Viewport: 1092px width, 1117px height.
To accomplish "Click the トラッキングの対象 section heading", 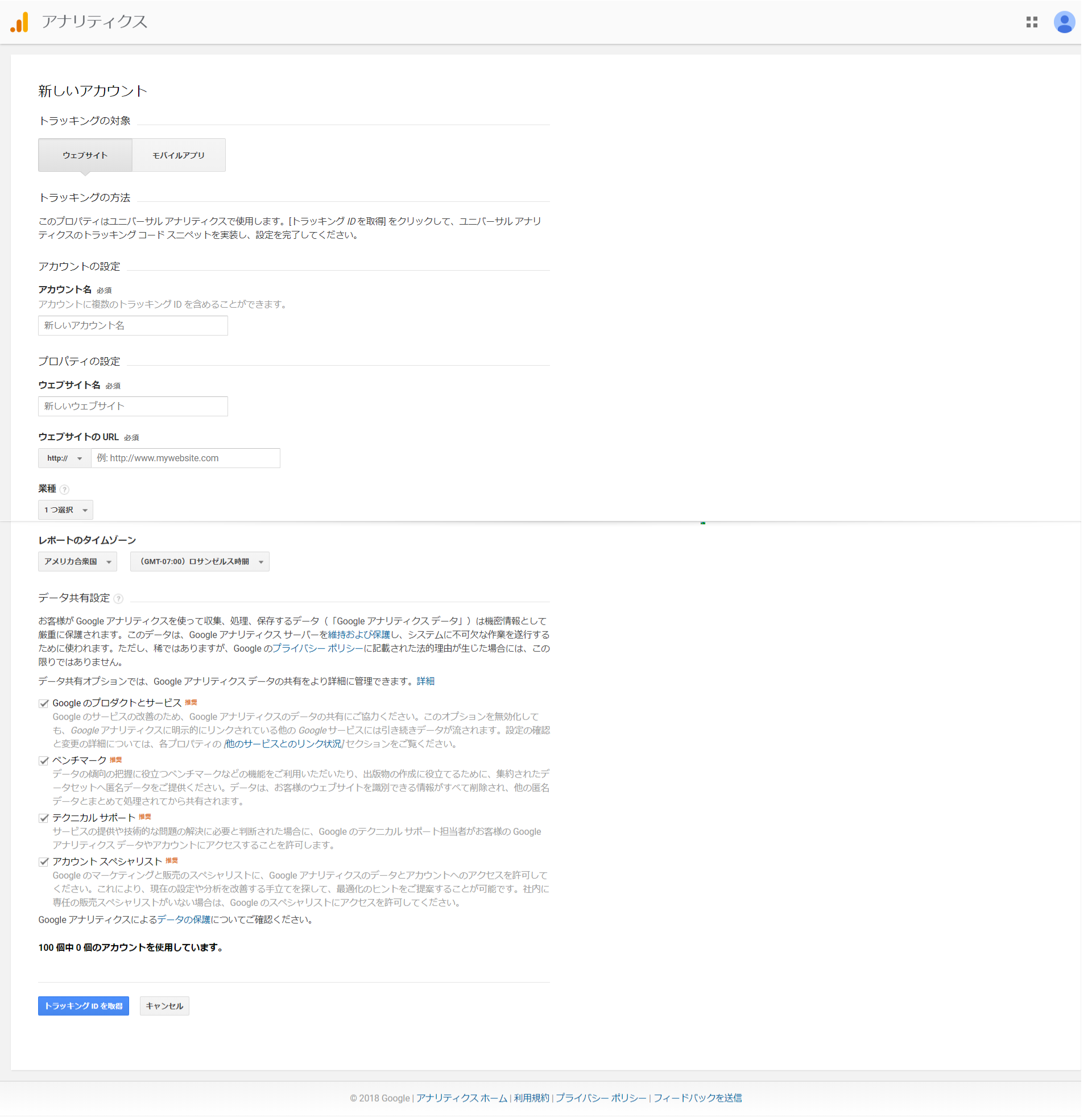I will [84, 121].
